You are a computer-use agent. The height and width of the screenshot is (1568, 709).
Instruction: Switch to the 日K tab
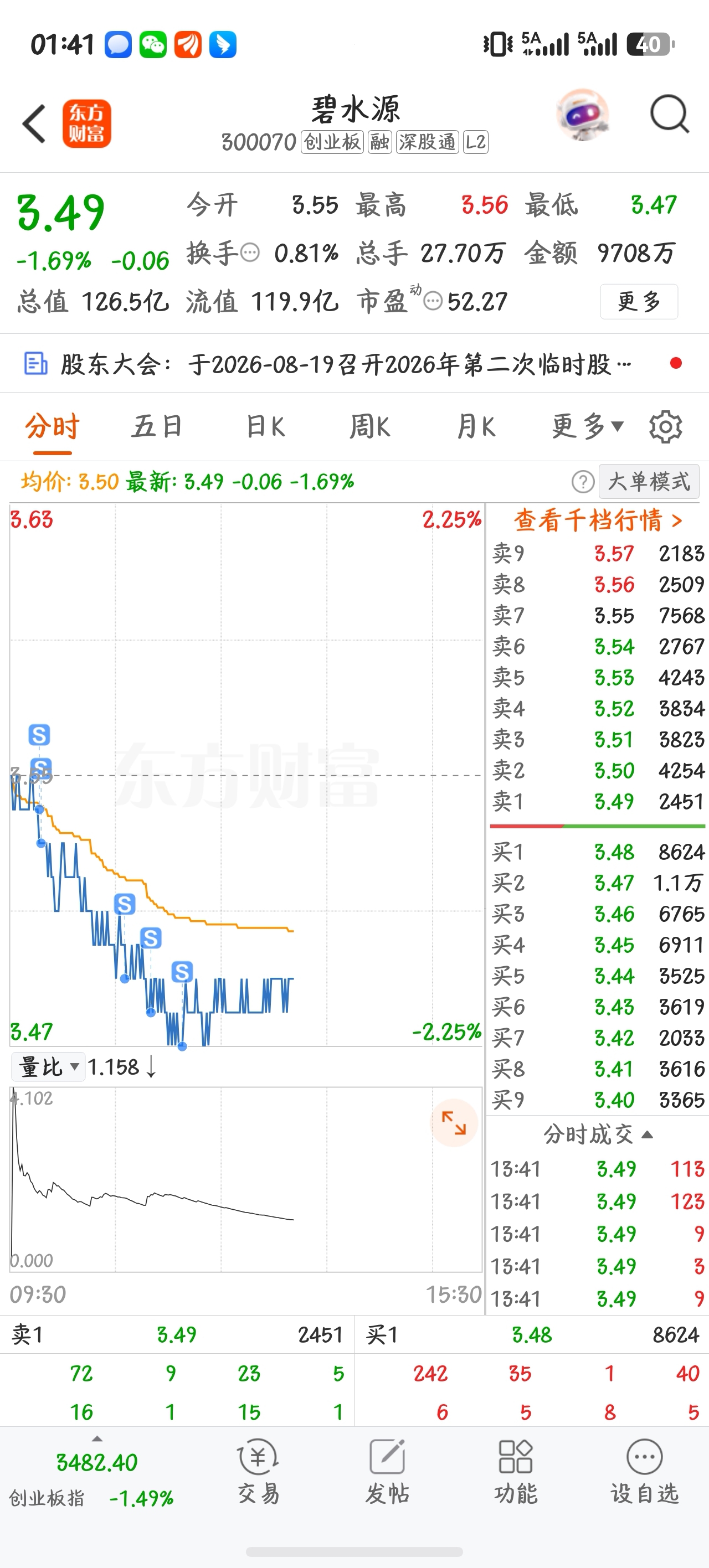pyautogui.click(x=265, y=426)
